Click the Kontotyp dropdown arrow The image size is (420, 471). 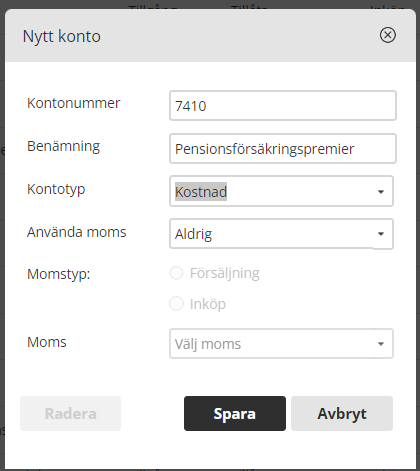(381, 192)
